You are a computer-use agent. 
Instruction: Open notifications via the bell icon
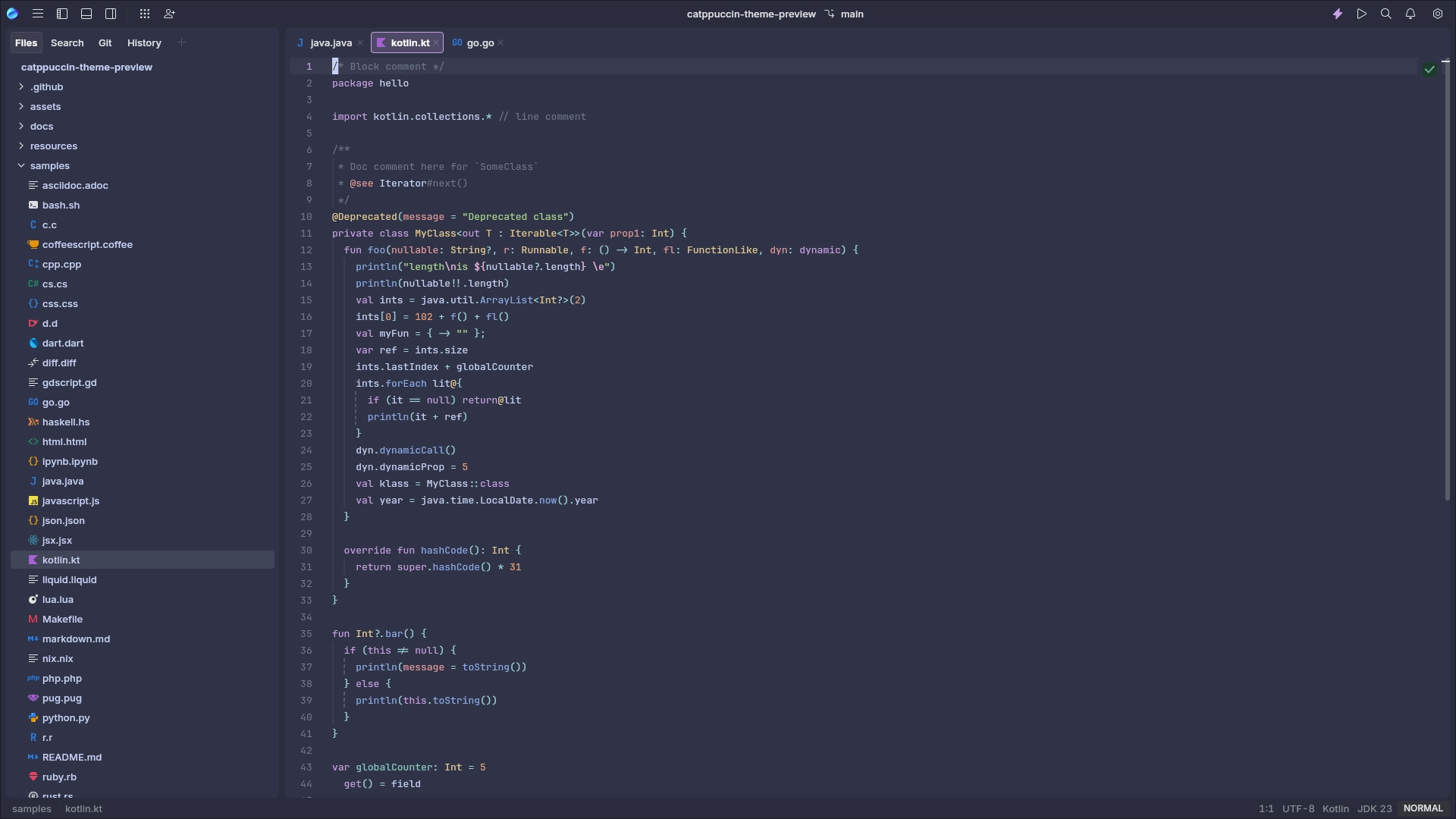pyautogui.click(x=1410, y=14)
